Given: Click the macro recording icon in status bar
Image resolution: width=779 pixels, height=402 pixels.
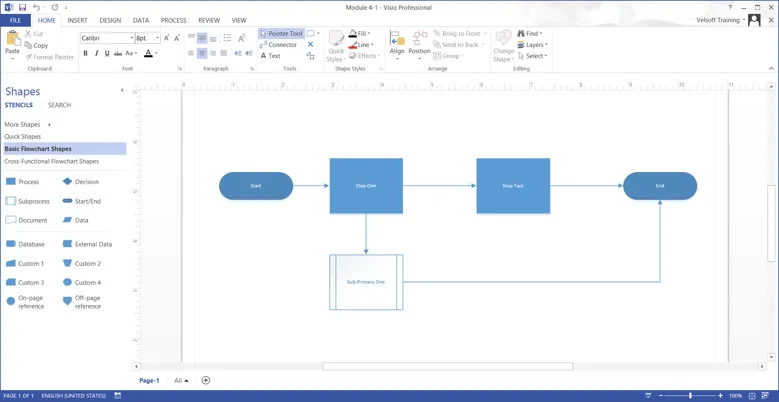Looking at the screenshot, I should point(118,396).
